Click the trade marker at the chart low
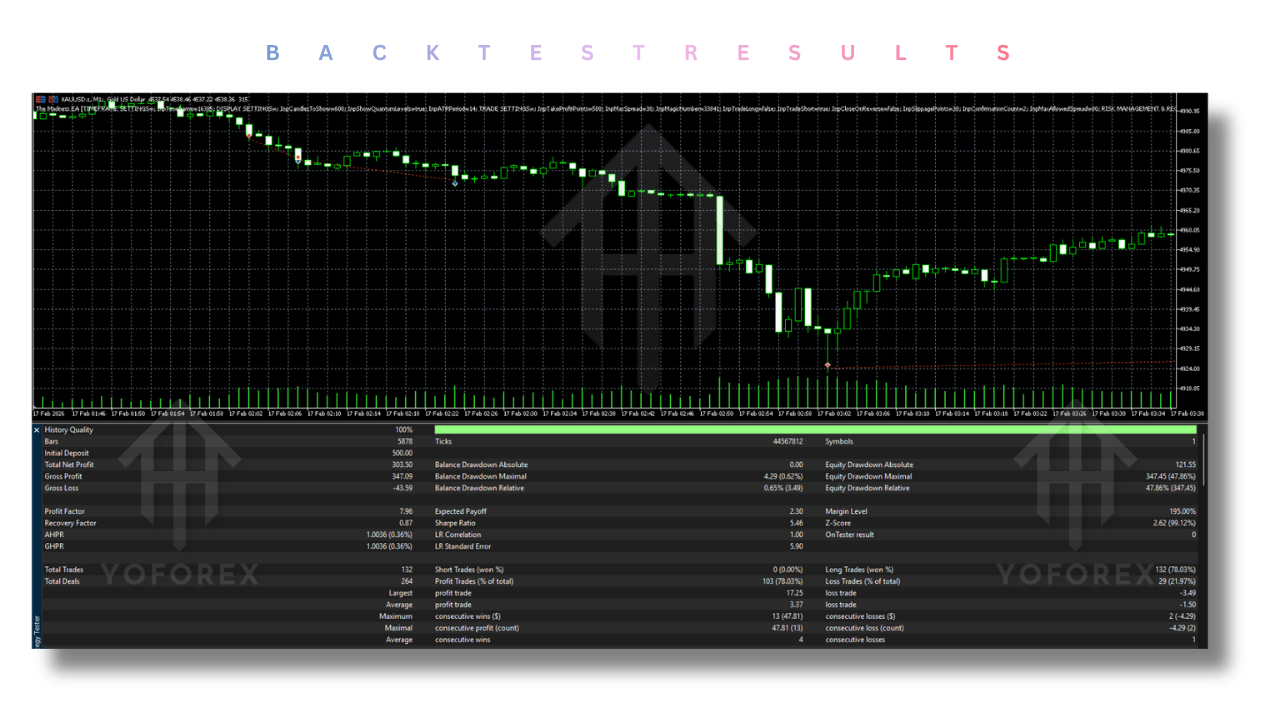 (827, 366)
